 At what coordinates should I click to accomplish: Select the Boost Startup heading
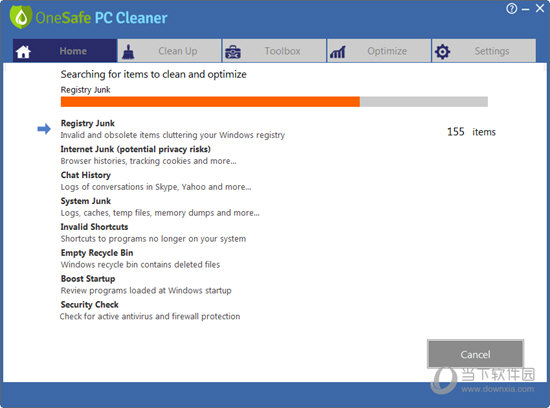tap(88, 279)
